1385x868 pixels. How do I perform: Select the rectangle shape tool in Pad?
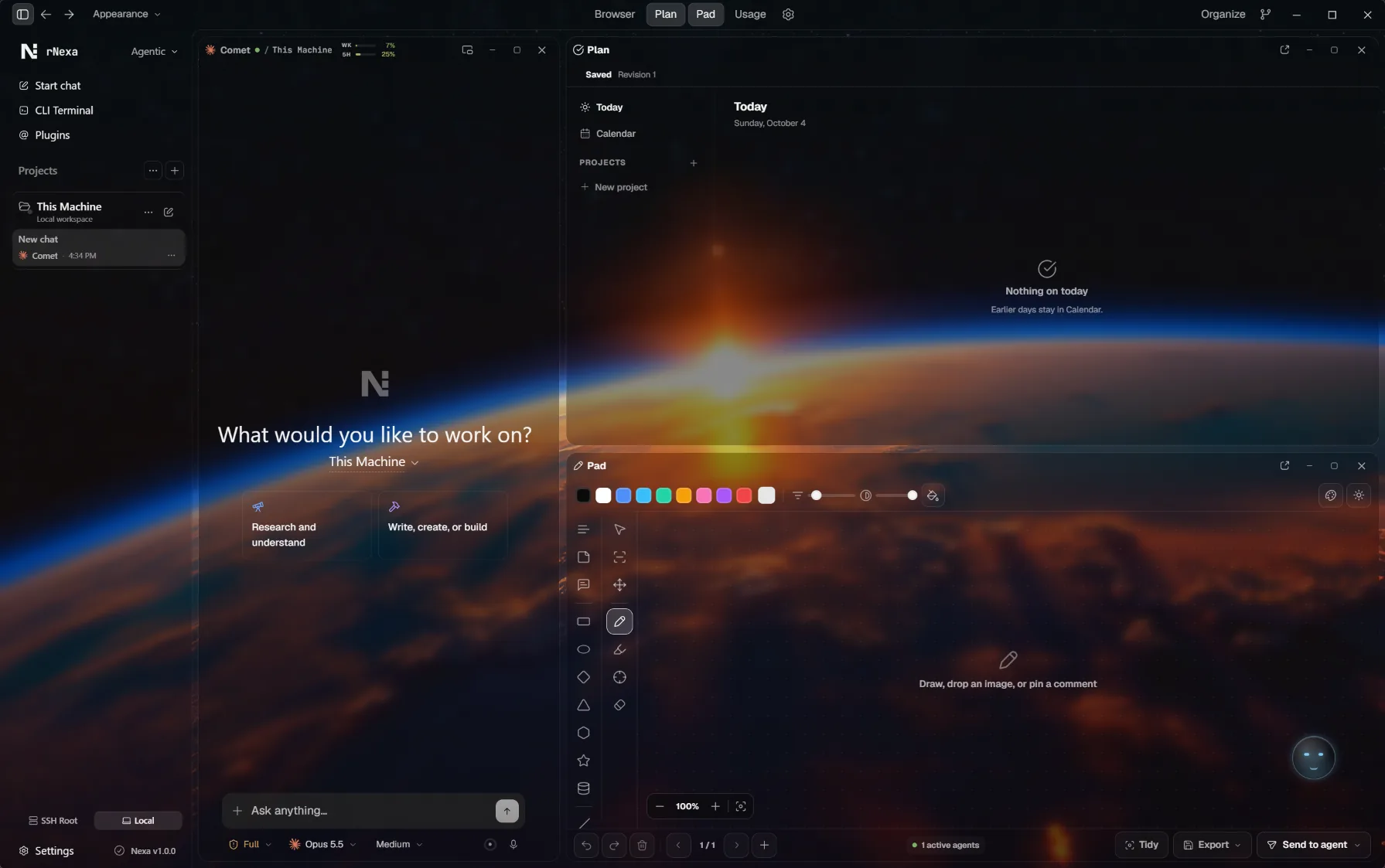(x=584, y=621)
